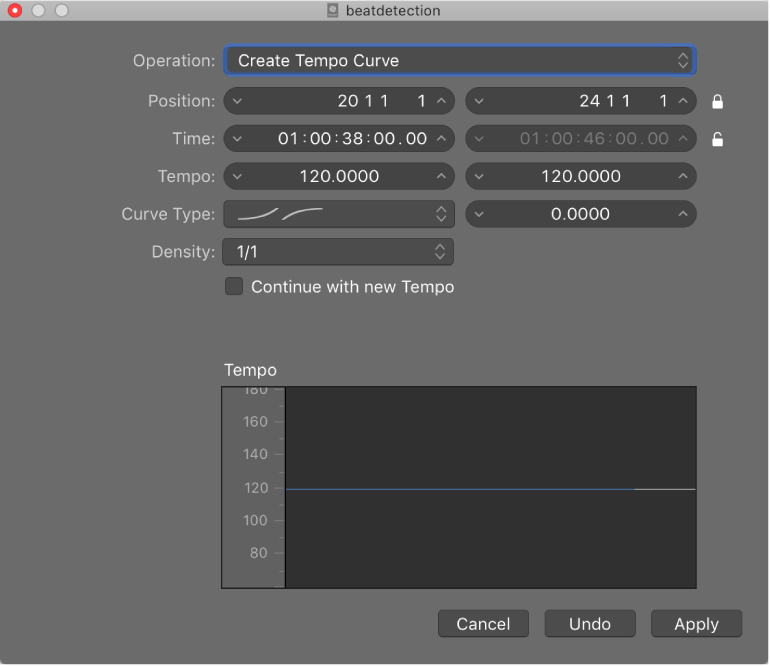Toggle the Position lock icon
770x666 pixels.
[718, 102]
